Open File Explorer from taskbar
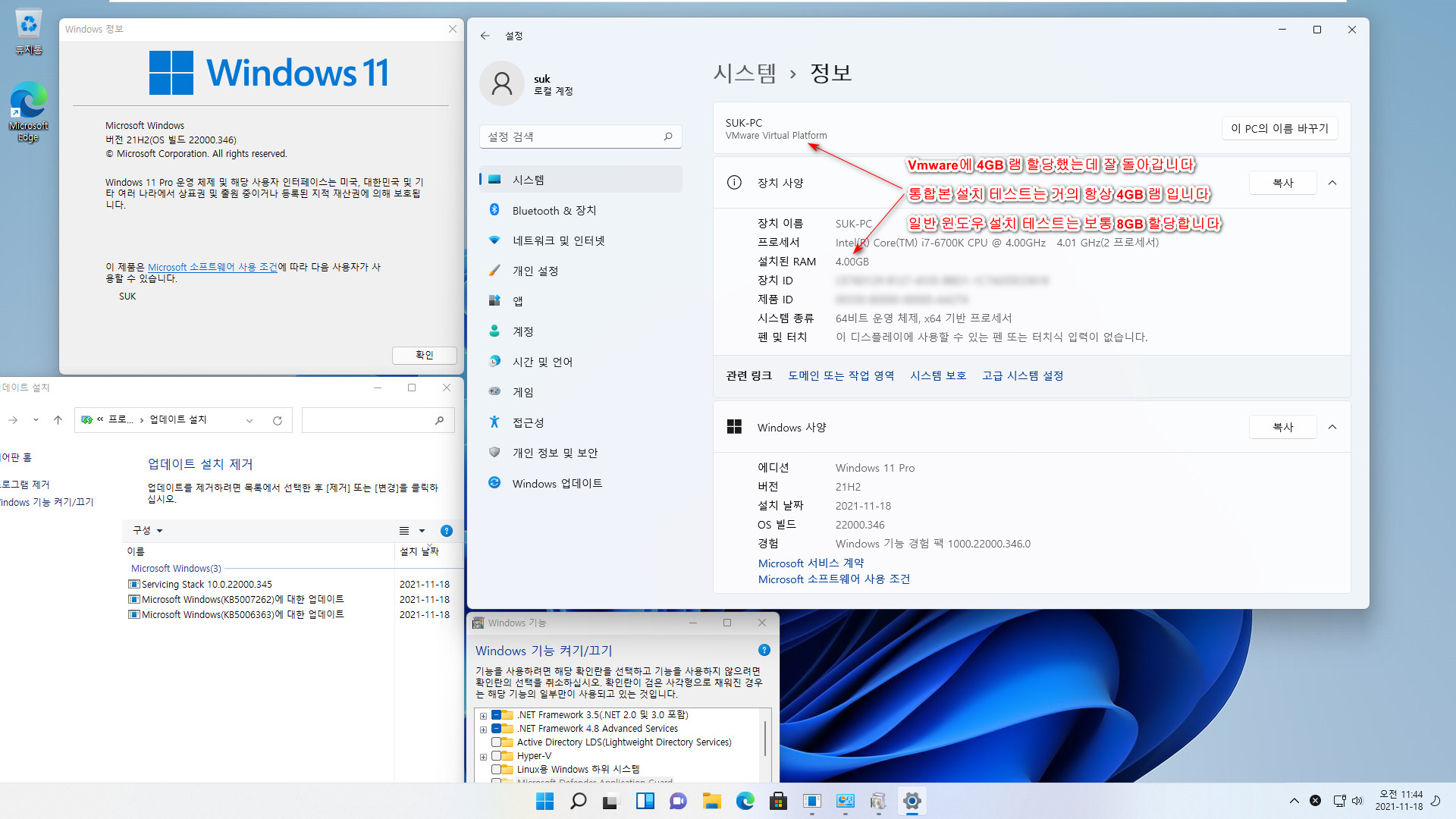Viewport: 1456px width, 819px height. (711, 801)
